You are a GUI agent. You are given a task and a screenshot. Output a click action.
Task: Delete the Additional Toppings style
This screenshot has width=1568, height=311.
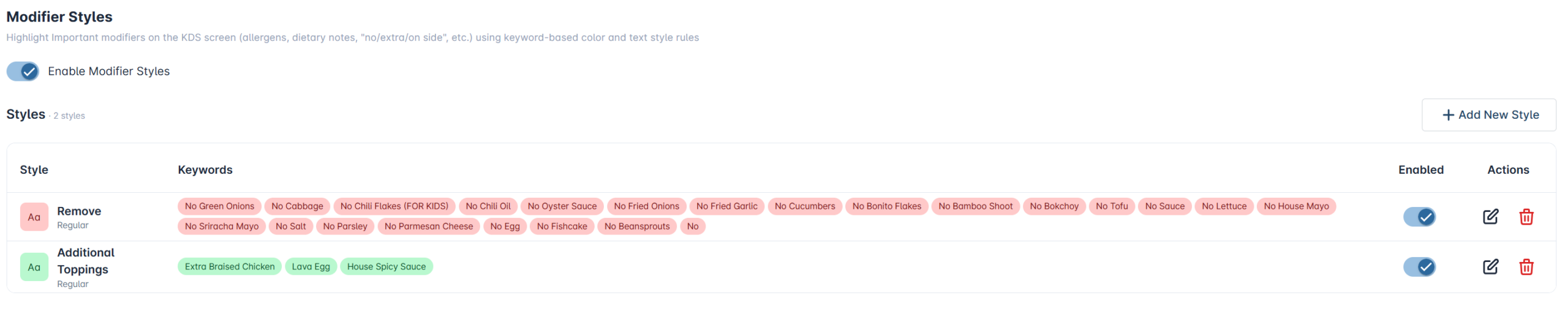[x=1526, y=266]
